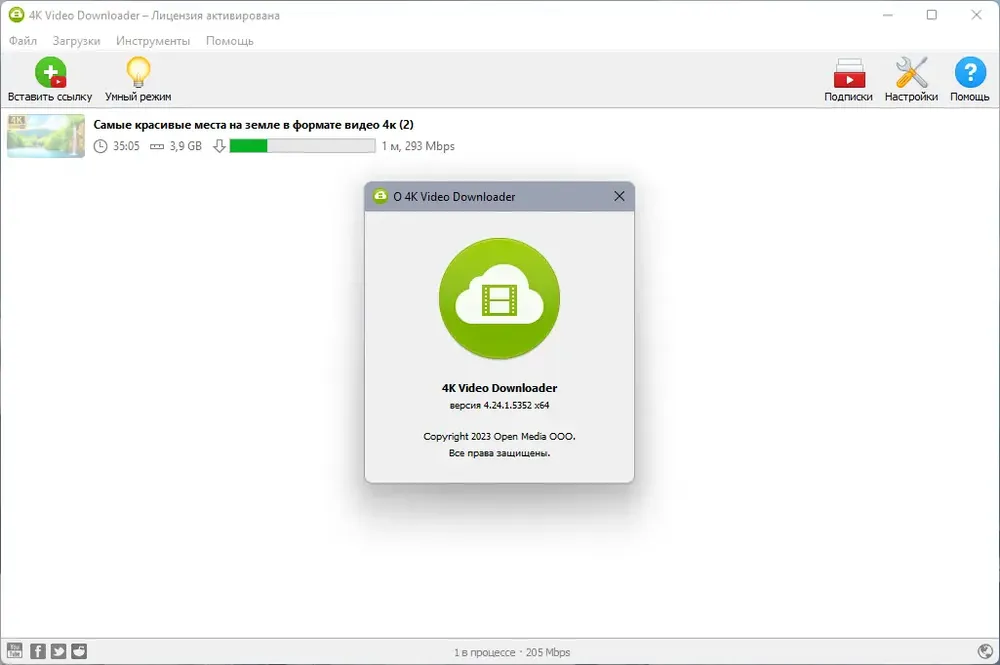Click the Помощь question mark icon
Image resolution: width=1000 pixels, height=665 pixels.
969,72
